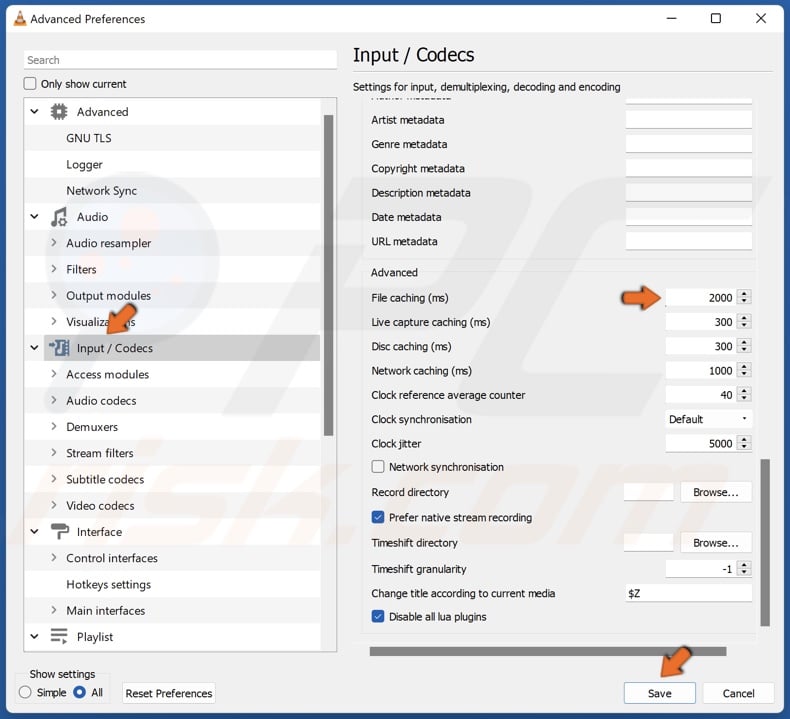Decrease File caching value with down arrow
Viewport: 790px width, 719px height.
pyautogui.click(x=744, y=301)
